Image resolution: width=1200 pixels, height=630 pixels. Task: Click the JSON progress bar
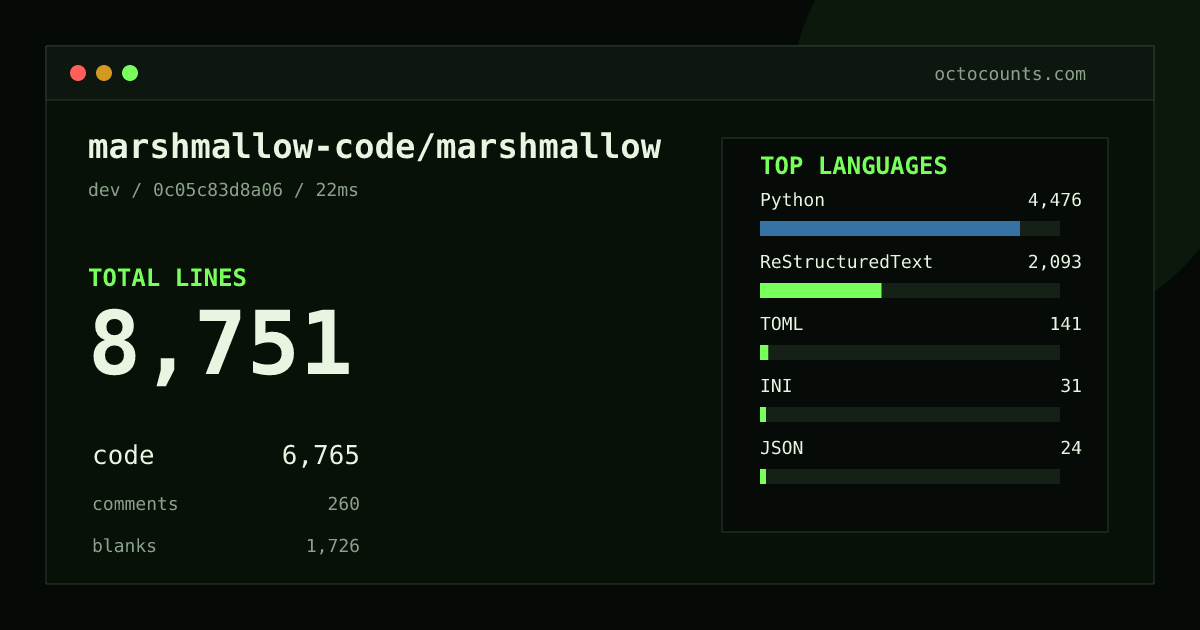click(x=910, y=476)
